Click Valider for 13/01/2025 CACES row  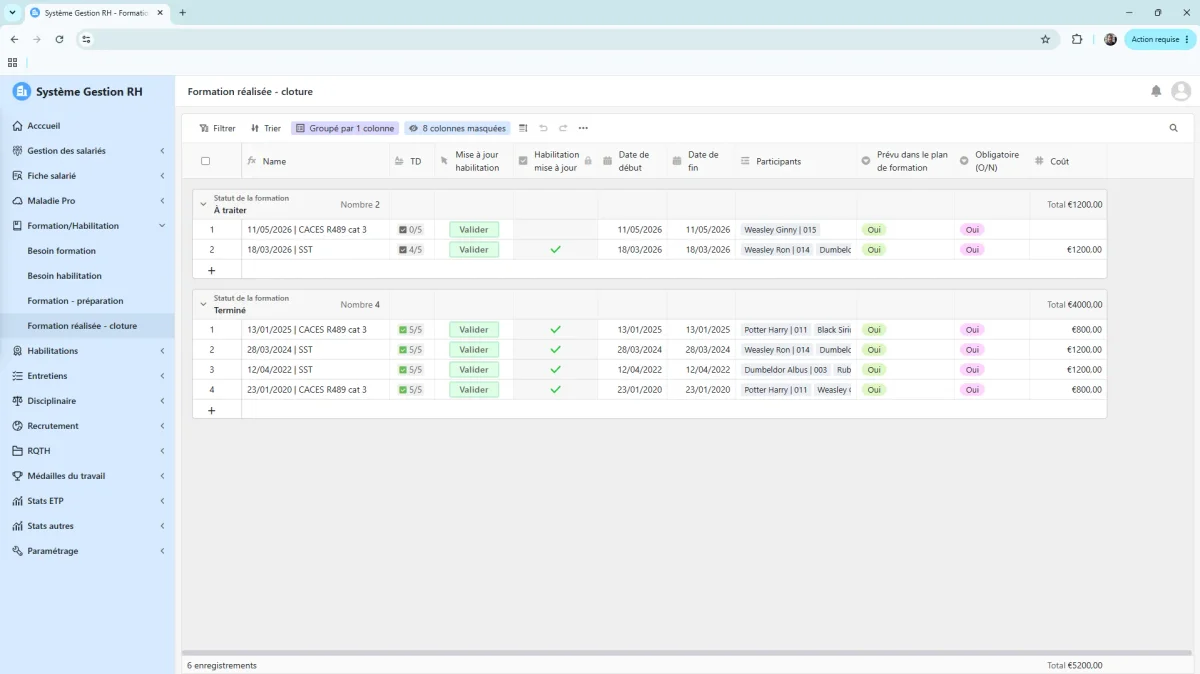tap(474, 330)
